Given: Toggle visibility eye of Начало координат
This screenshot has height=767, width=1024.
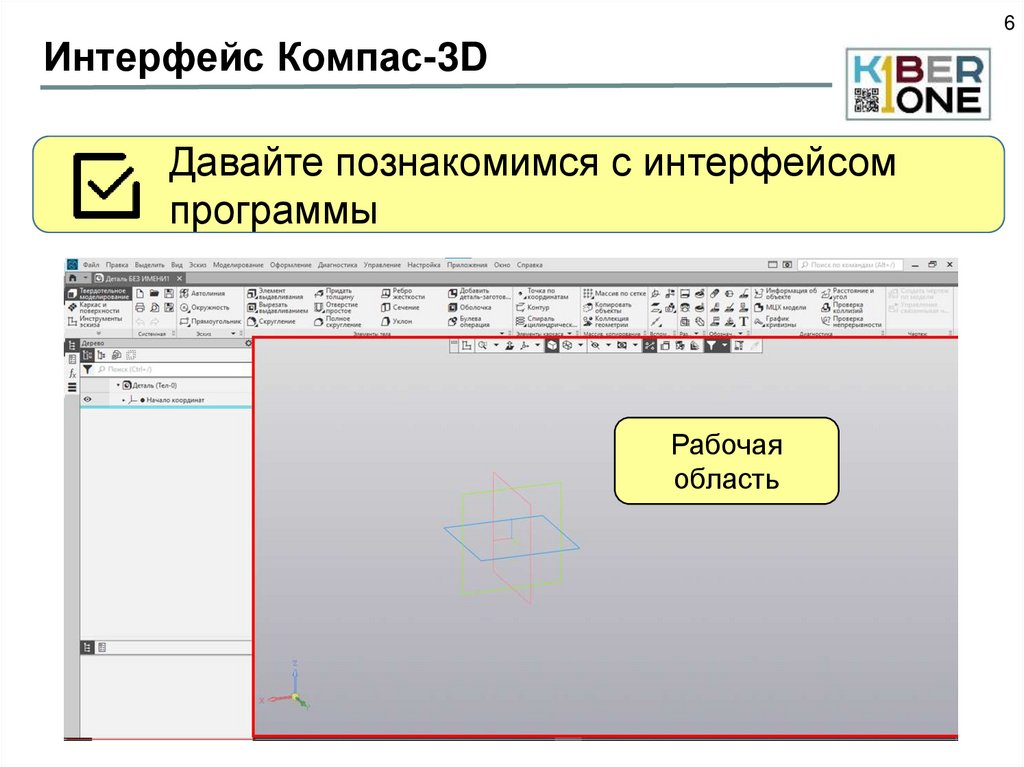Looking at the screenshot, I should pos(88,400).
